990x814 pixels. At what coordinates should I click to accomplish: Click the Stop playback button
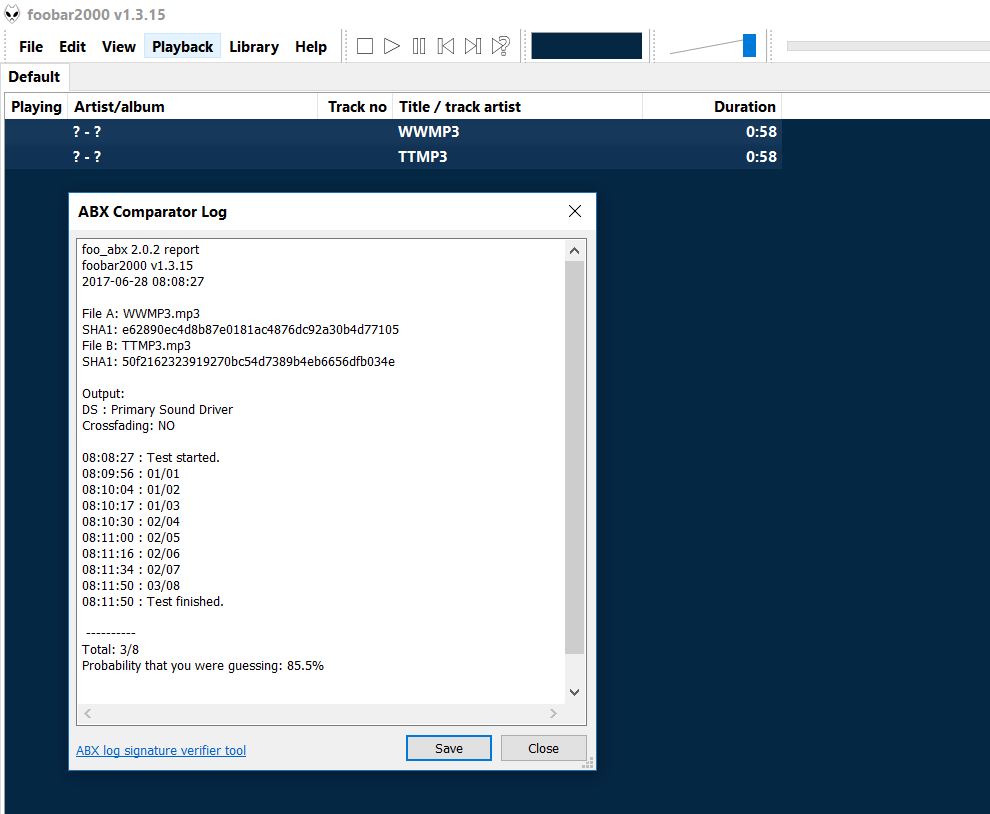(365, 46)
